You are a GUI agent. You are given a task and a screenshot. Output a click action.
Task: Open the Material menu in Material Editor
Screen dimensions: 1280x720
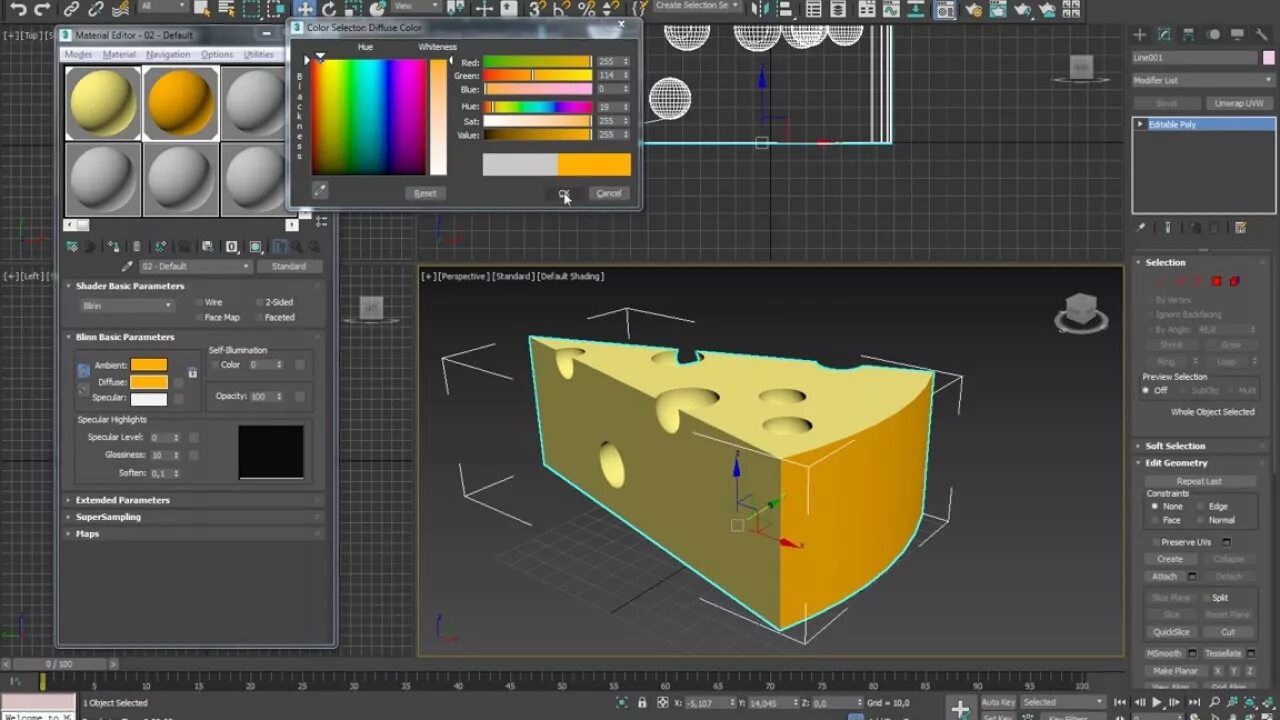(x=119, y=54)
